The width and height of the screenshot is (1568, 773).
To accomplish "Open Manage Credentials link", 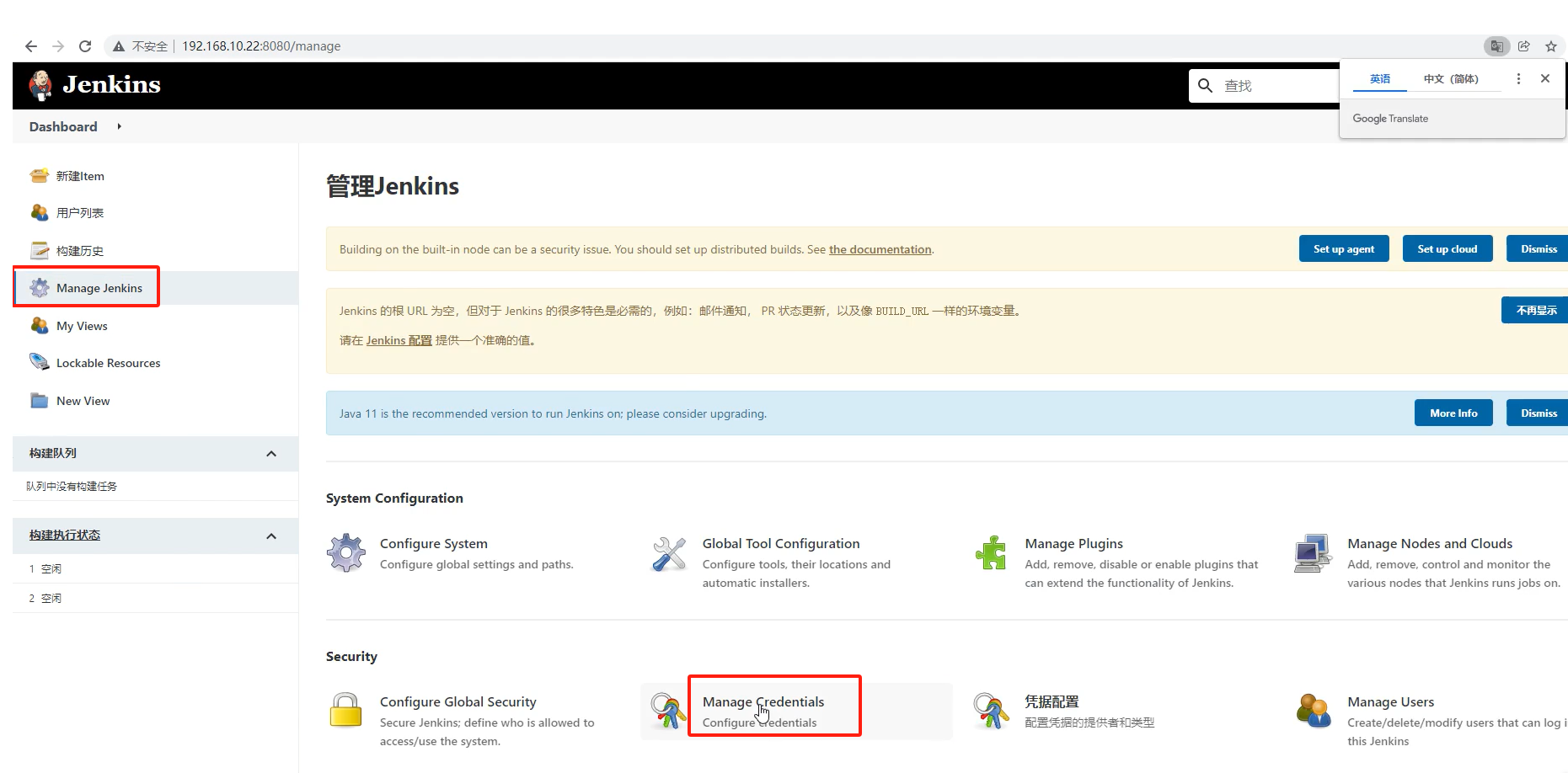I will (x=763, y=702).
